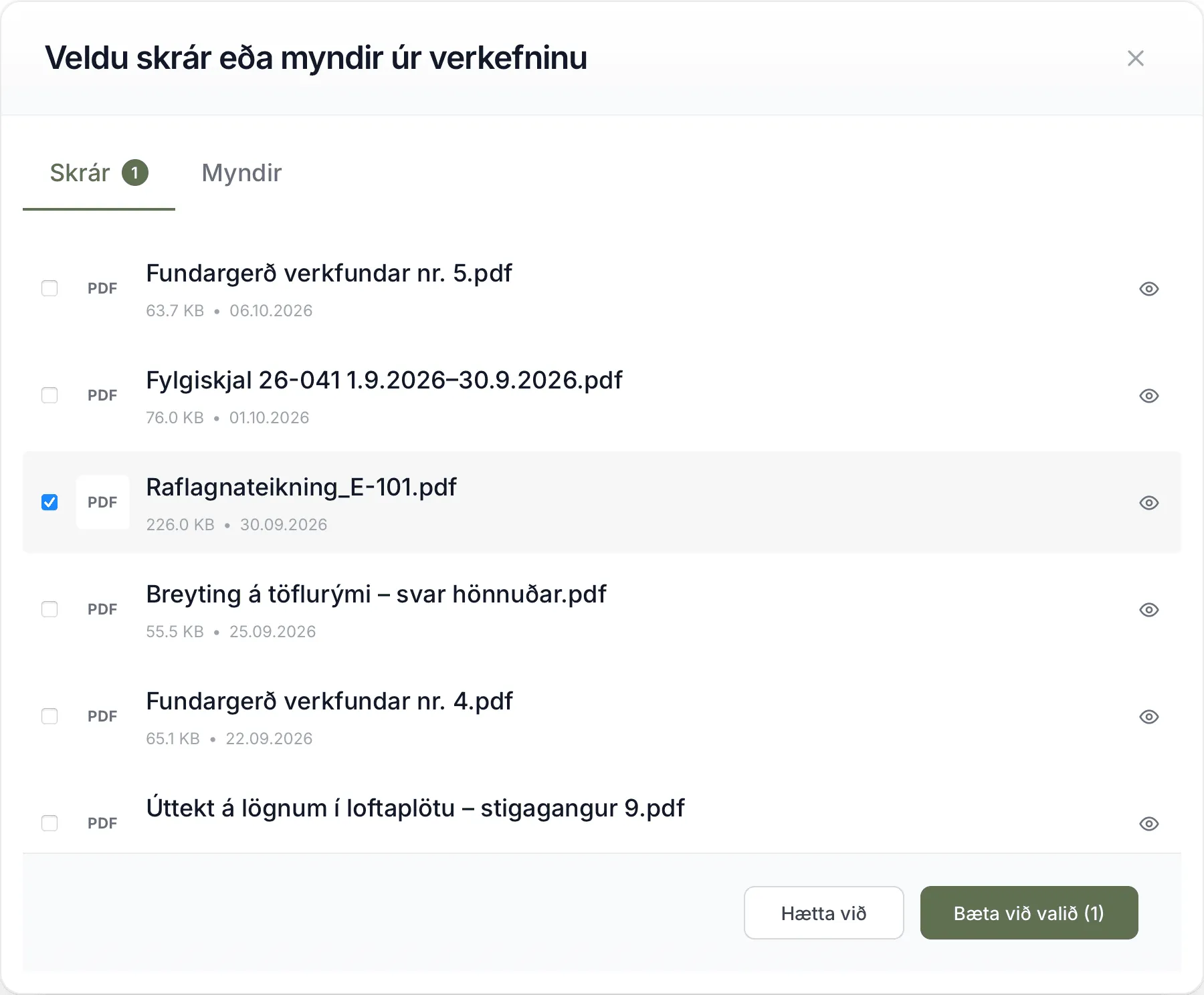Preview Raflagnateikning_E-101.pdf via eye icon
1204x995 pixels.
(1148, 503)
